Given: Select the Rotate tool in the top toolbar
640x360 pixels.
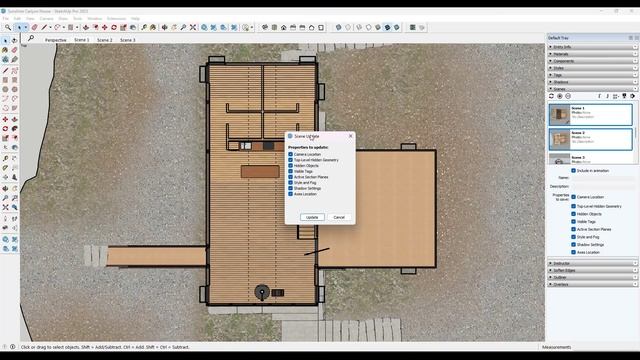Looking at the screenshot, I should click(114, 27).
